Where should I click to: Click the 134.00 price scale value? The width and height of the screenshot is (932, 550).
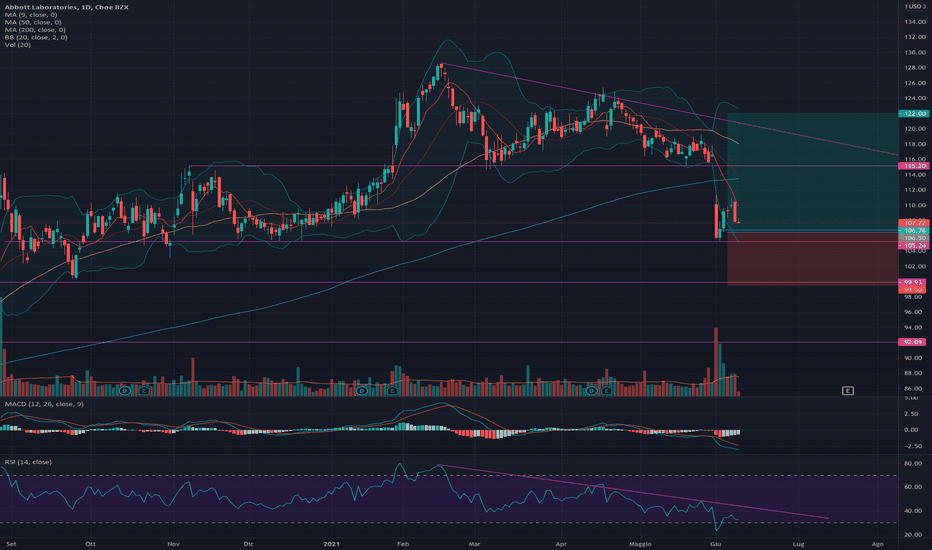point(915,22)
